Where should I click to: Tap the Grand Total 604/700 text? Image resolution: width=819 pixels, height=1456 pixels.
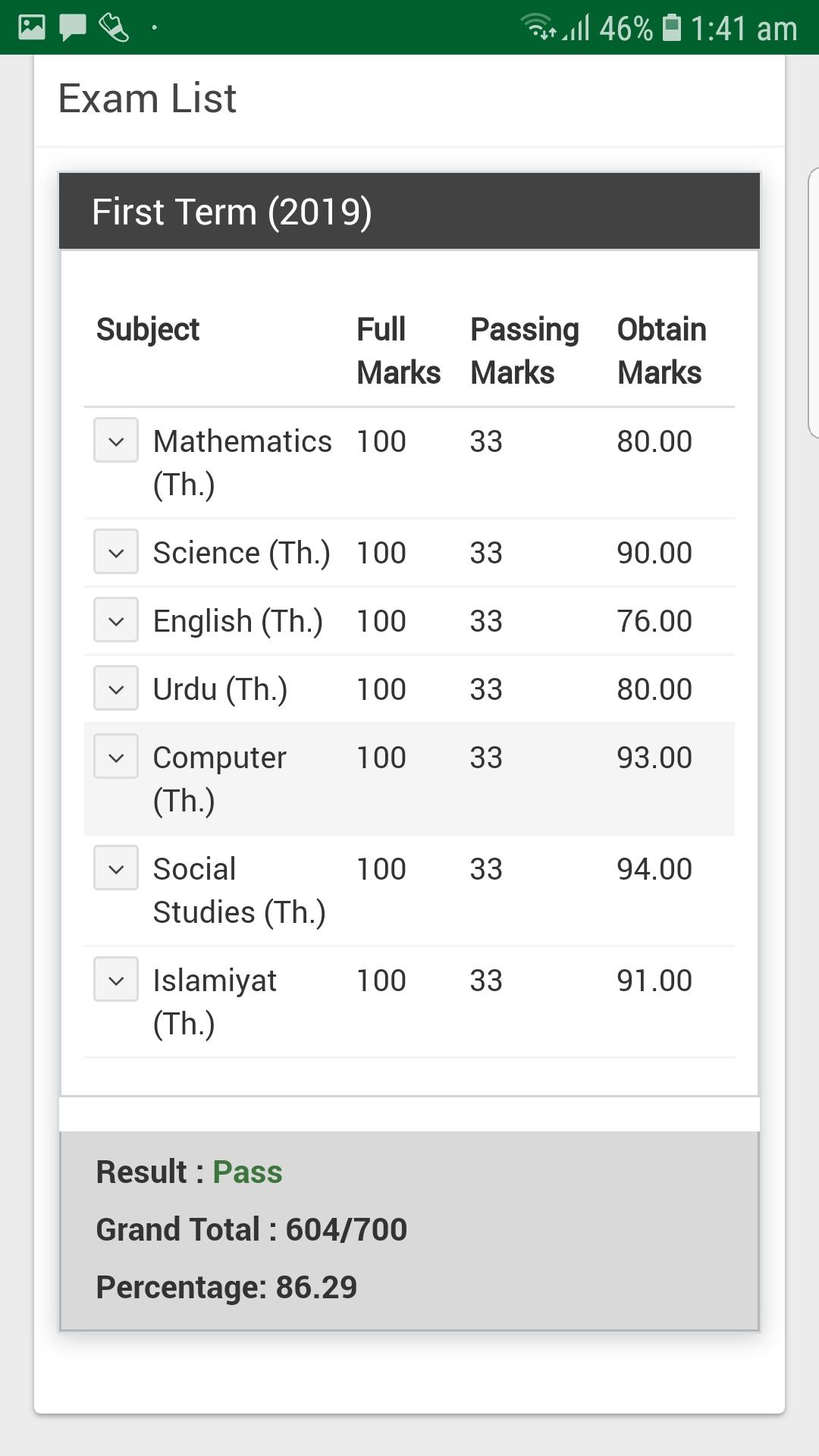[x=252, y=1229]
